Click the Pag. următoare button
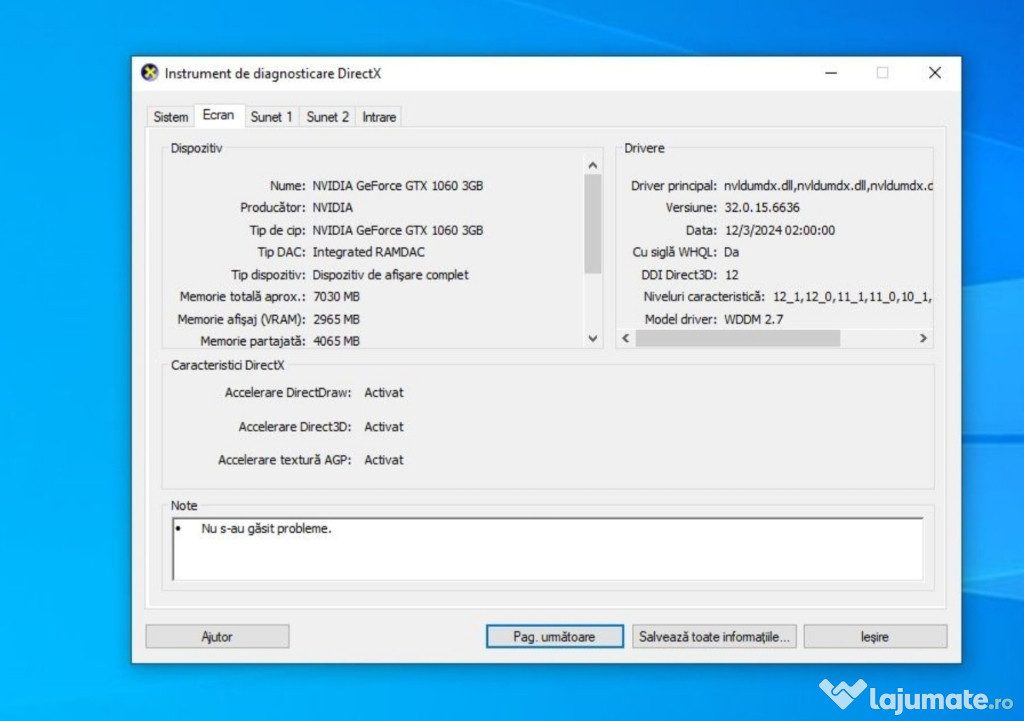 pos(554,637)
